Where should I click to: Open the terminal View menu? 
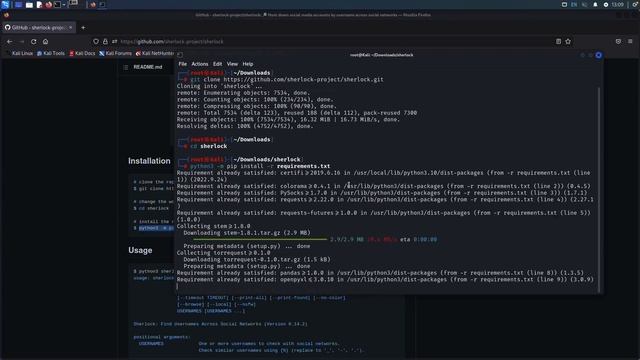coord(232,64)
